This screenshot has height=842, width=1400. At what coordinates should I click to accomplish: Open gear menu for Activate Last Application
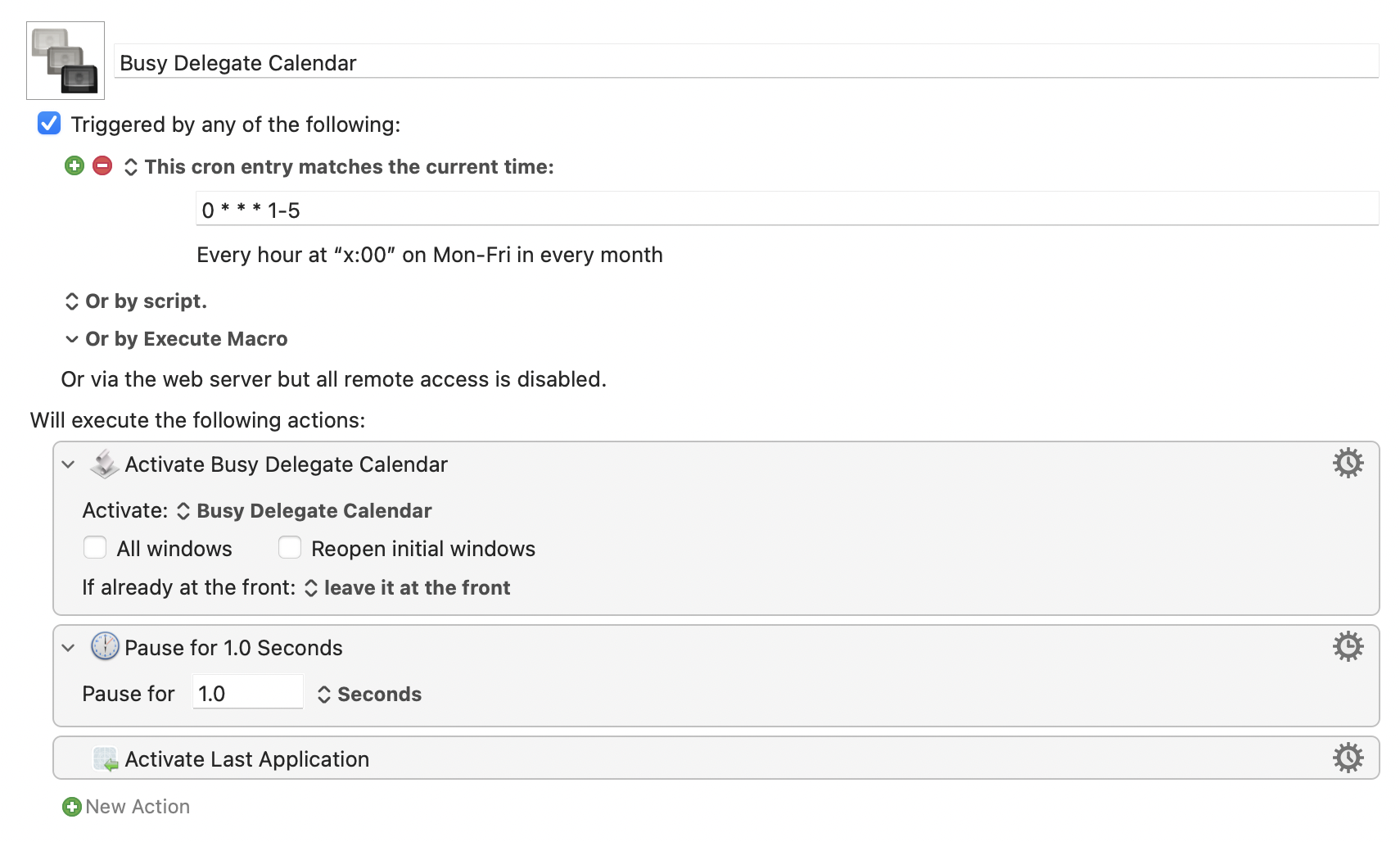[x=1347, y=758]
